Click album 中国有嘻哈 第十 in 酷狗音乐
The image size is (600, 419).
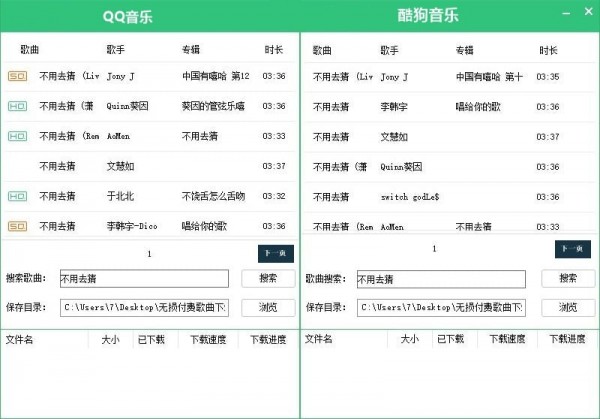(x=489, y=77)
